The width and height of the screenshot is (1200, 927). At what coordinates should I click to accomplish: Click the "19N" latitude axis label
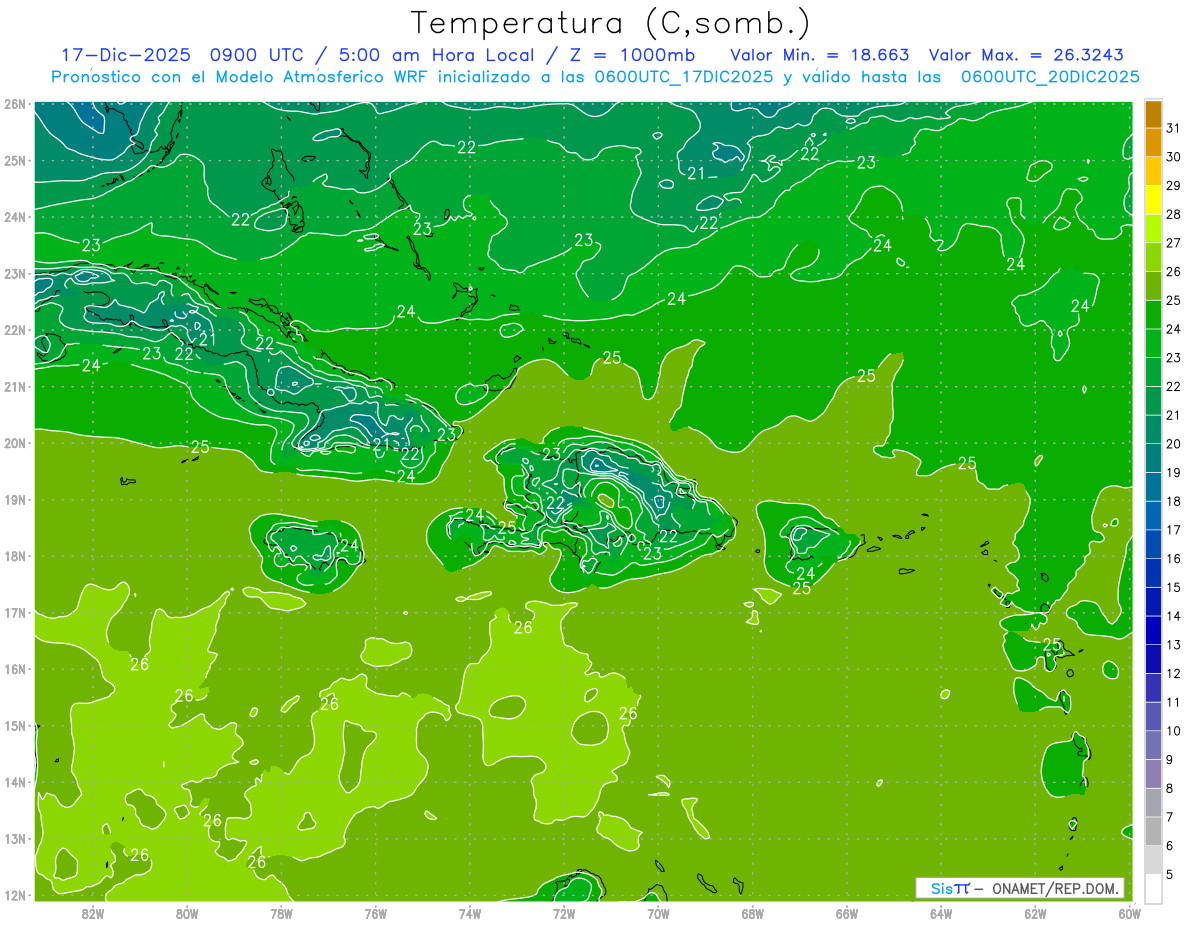(14, 499)
